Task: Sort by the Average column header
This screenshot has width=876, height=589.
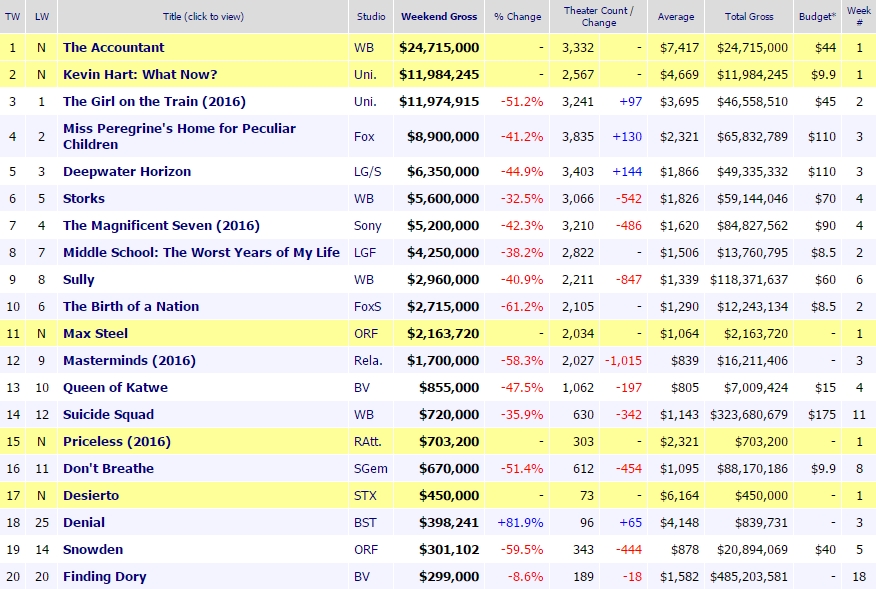Action: (676, 16)
